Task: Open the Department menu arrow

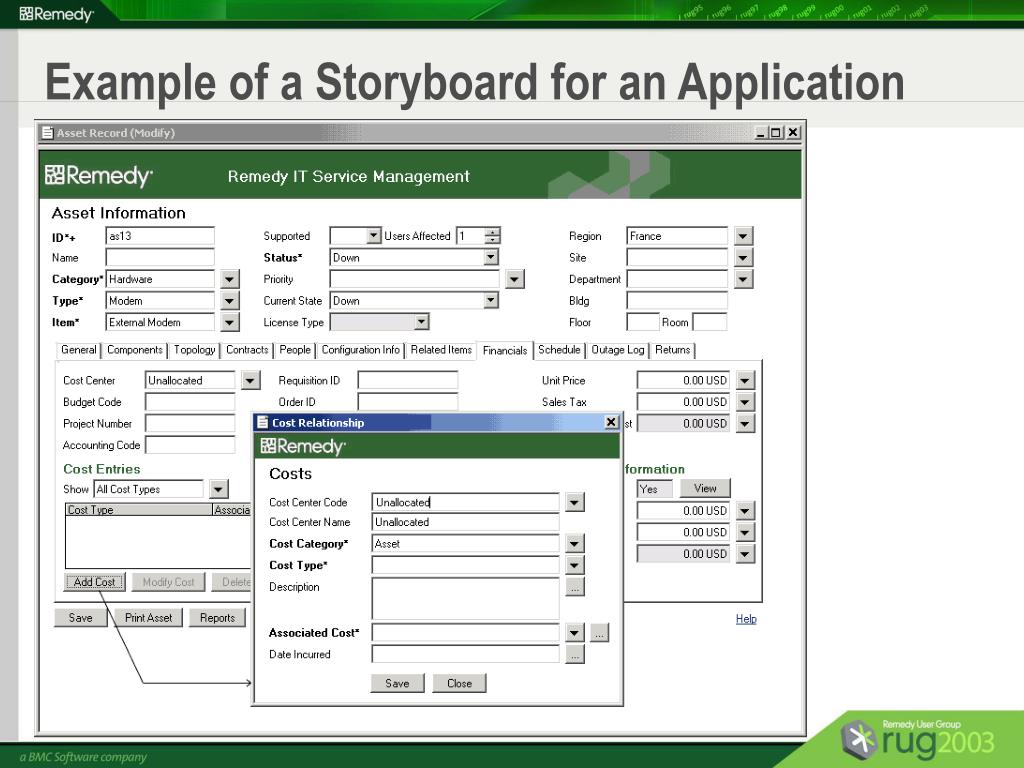Action: pos(743,279)
